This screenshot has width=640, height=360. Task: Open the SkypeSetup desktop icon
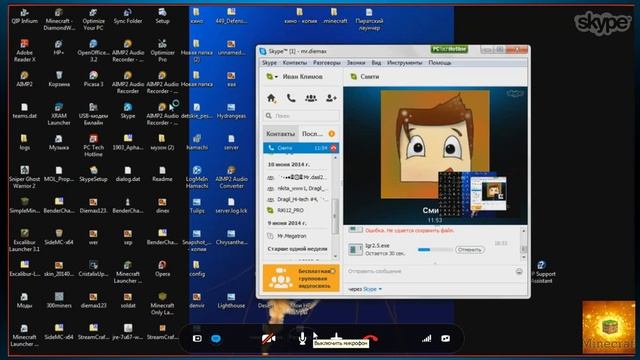(93, 174)
